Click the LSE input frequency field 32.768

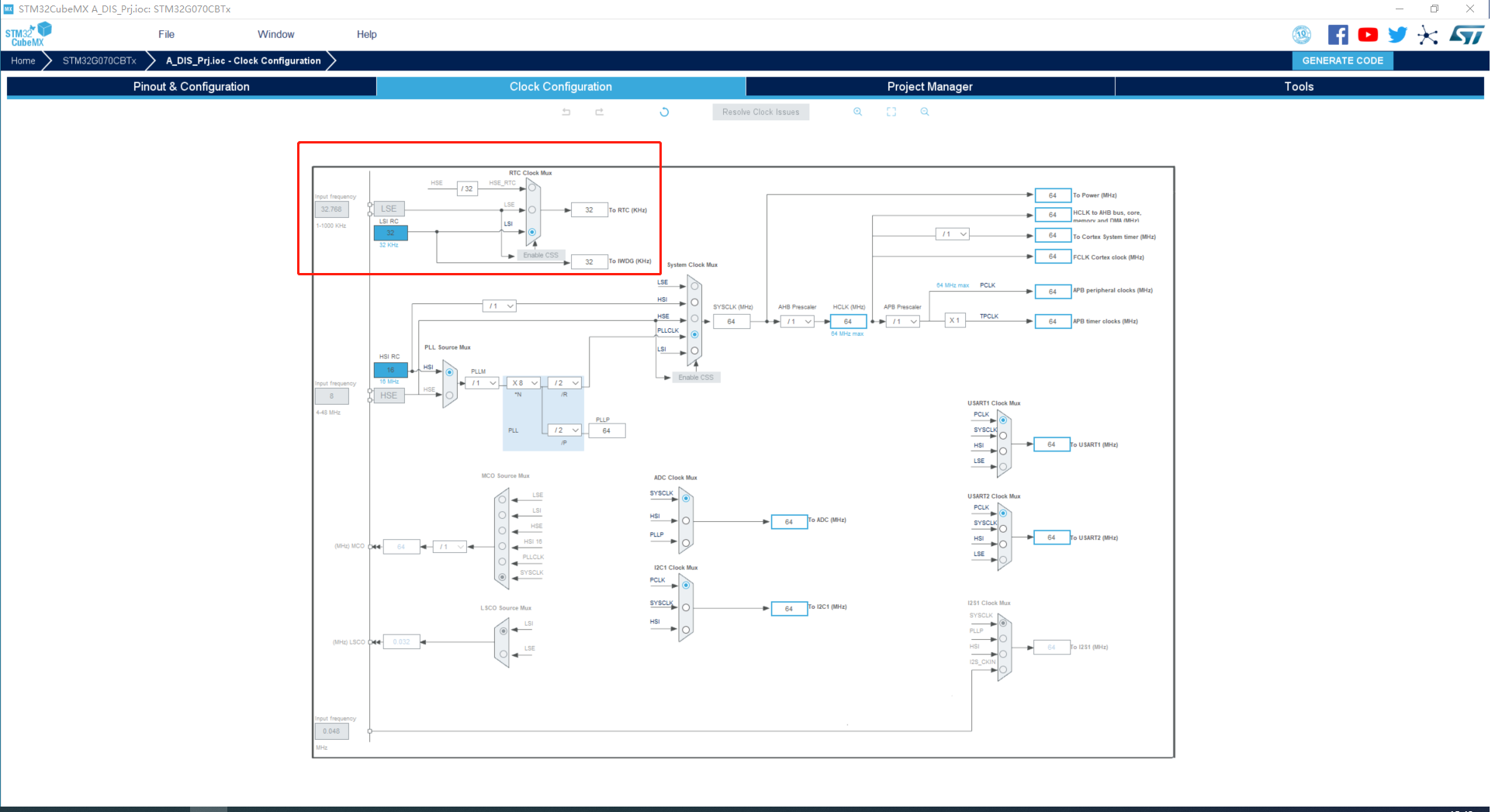[x=331, y=209]
